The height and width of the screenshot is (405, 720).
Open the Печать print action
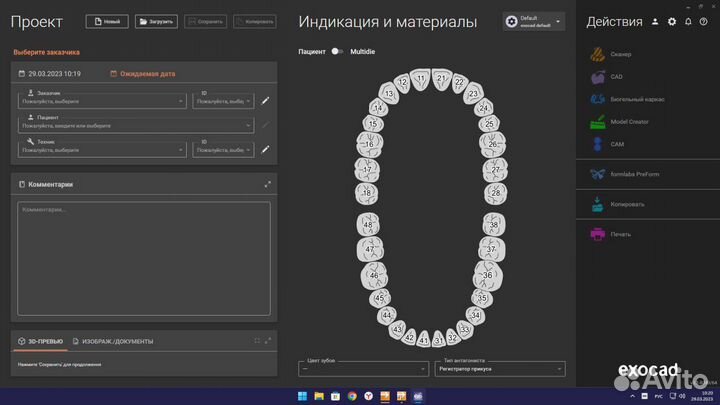pos(611,234)
